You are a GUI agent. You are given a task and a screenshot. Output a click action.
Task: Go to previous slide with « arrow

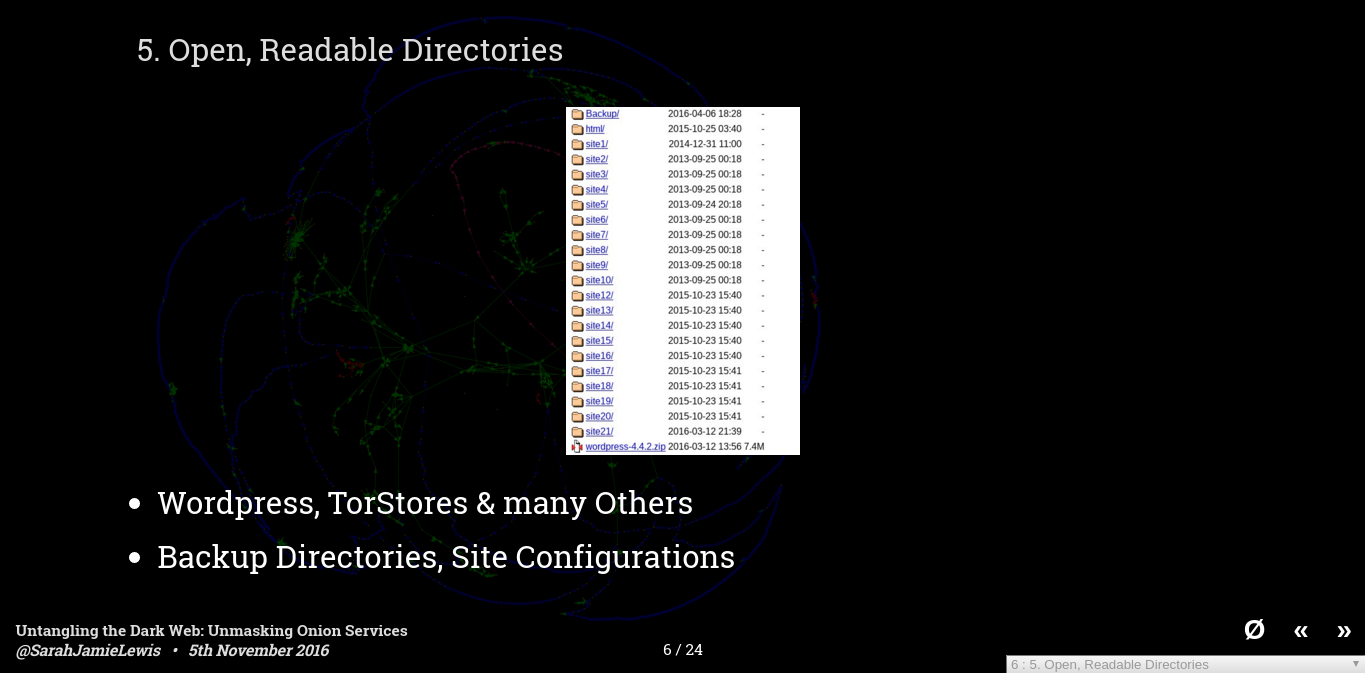tap(1300, 630)
